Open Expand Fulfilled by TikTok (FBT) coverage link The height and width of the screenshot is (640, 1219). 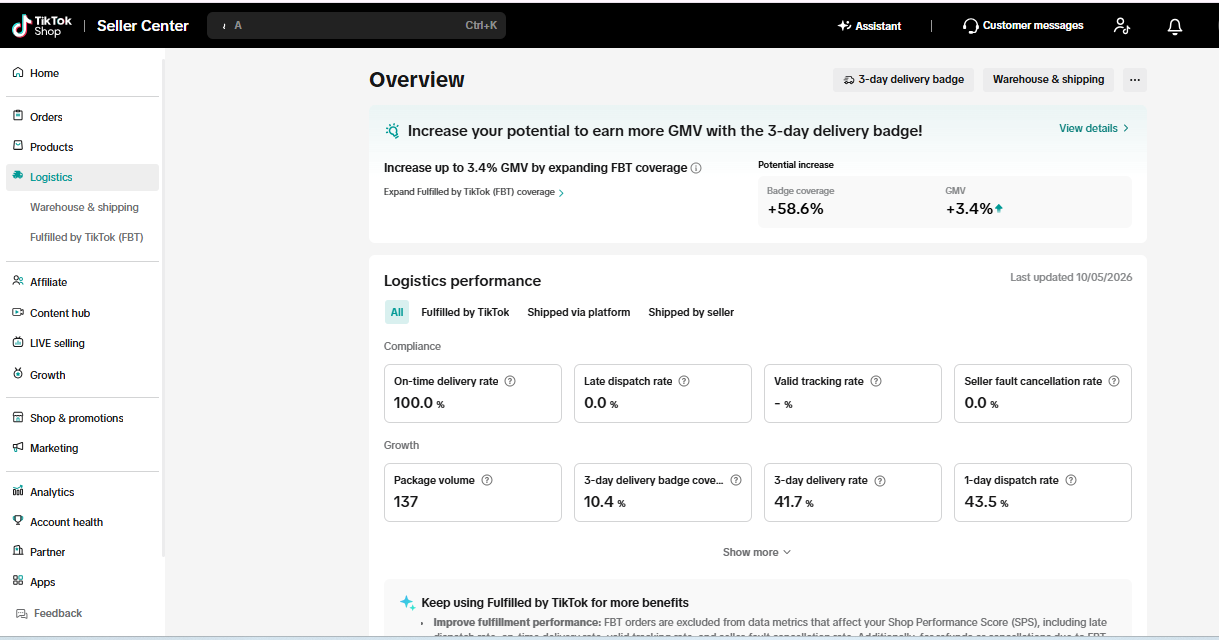(x=474, y=192)
